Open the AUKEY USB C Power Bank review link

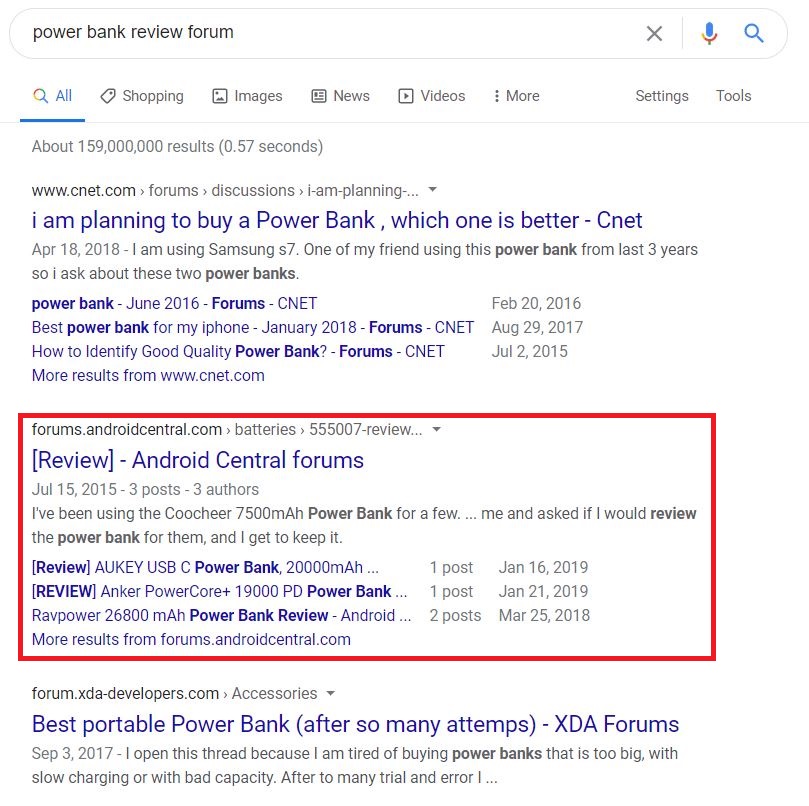[205, 568]
